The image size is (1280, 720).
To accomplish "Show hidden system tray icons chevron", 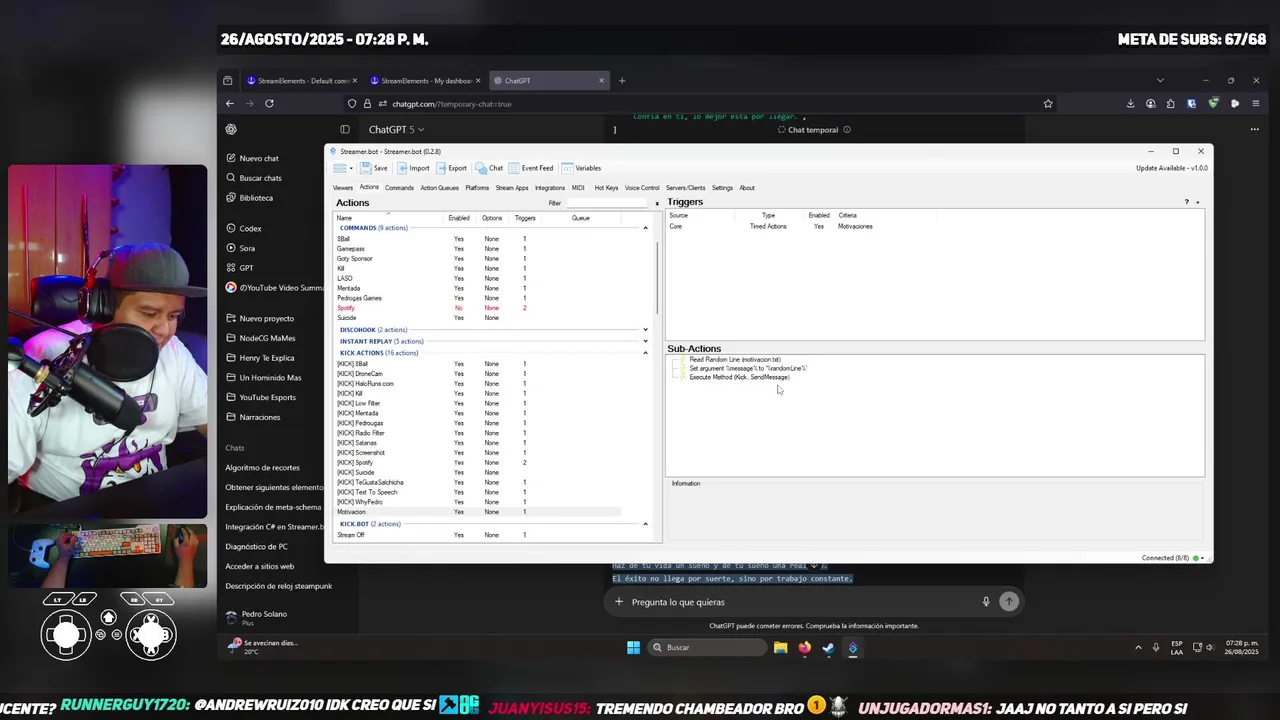I will tap(1138, 647).
